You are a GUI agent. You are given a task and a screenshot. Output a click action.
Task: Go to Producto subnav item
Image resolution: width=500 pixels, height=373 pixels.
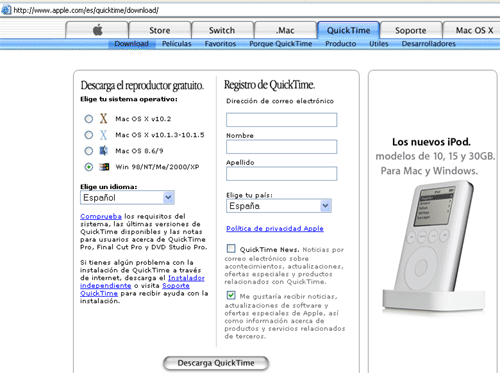(x=341, y=44)
